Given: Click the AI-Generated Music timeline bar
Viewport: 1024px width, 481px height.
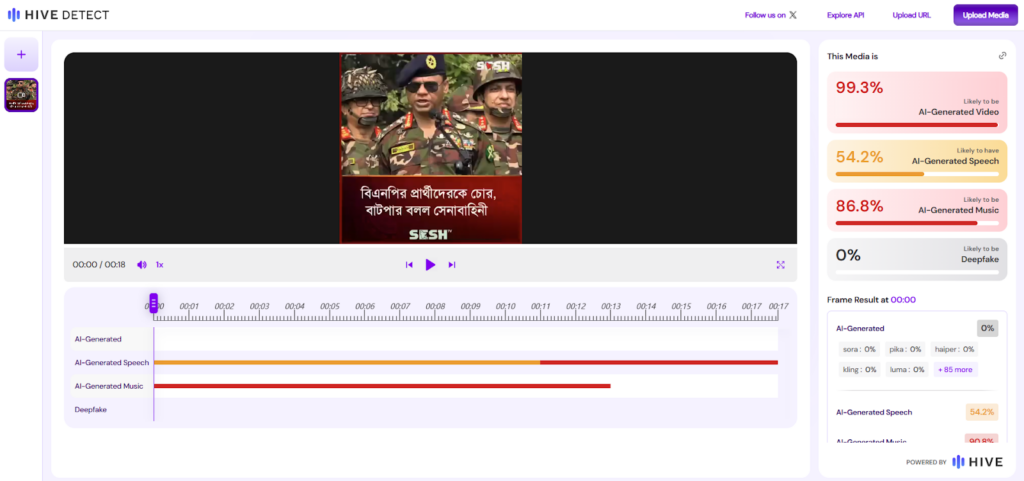Looking at the screenshot, I should (381, 385).
